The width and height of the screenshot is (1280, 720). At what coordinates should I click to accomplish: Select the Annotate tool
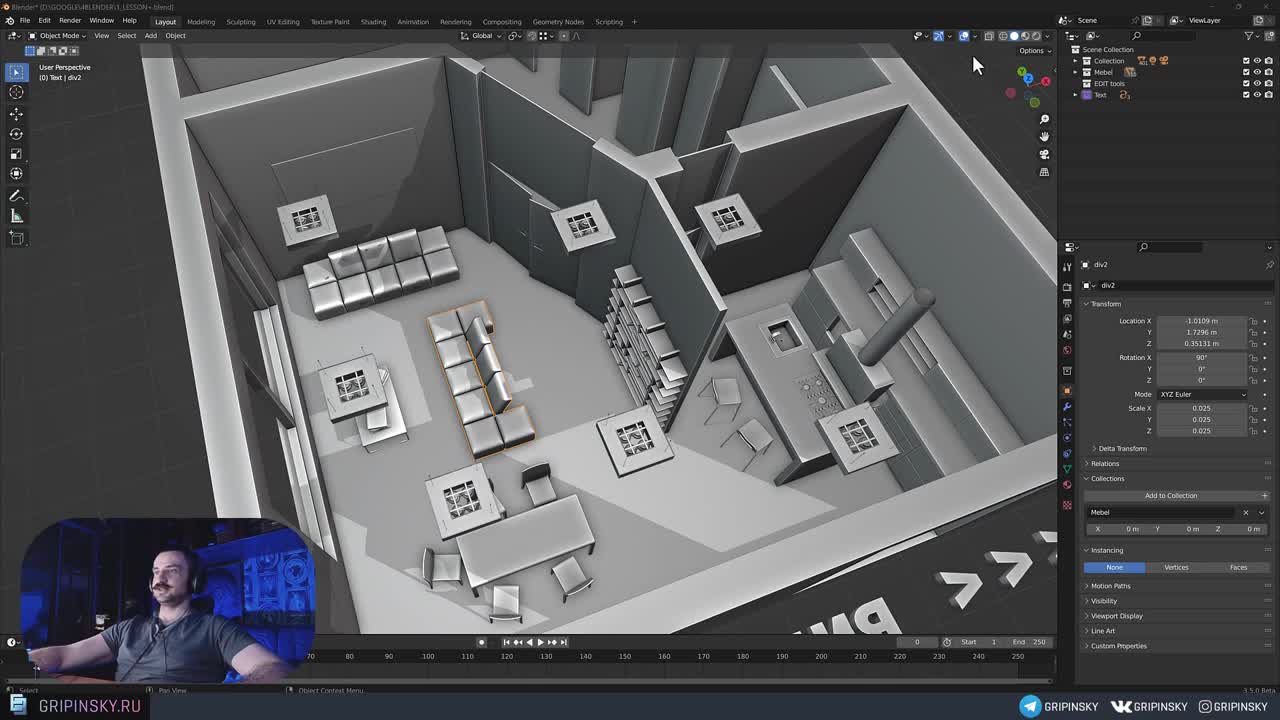16,196
